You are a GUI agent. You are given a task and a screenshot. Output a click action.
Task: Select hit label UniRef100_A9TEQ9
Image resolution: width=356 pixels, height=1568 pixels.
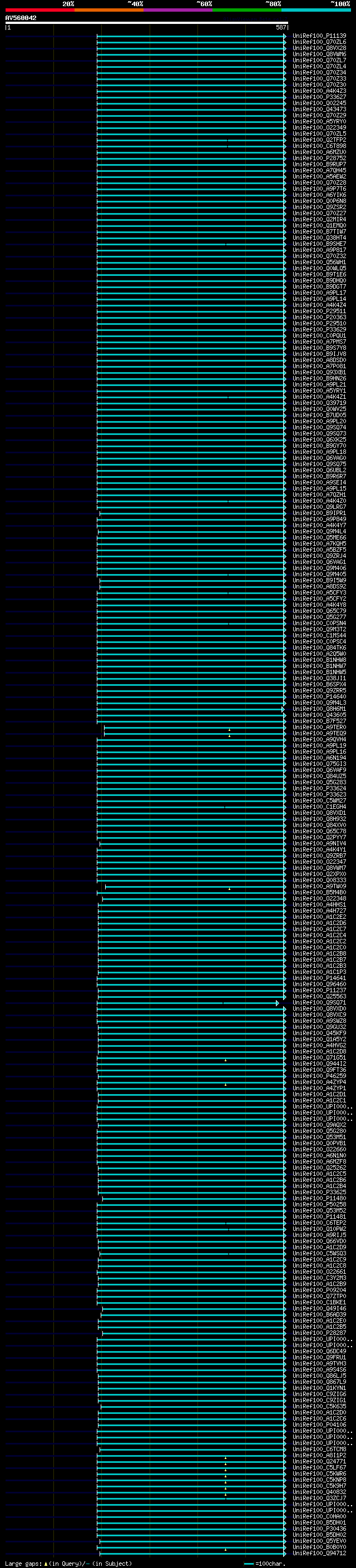[x=319, y=733]
